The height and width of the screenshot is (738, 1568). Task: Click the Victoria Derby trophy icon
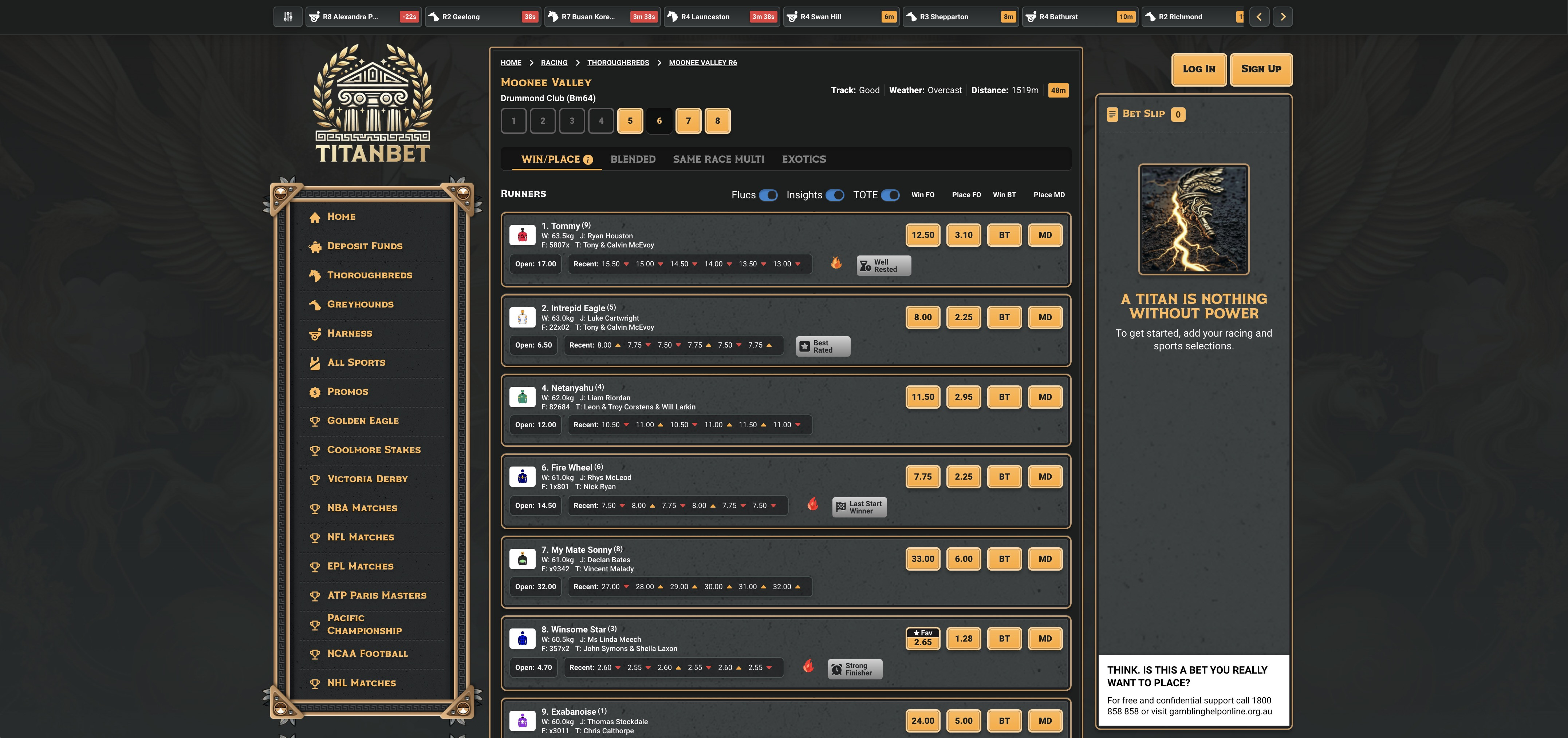tap(315, 479)
